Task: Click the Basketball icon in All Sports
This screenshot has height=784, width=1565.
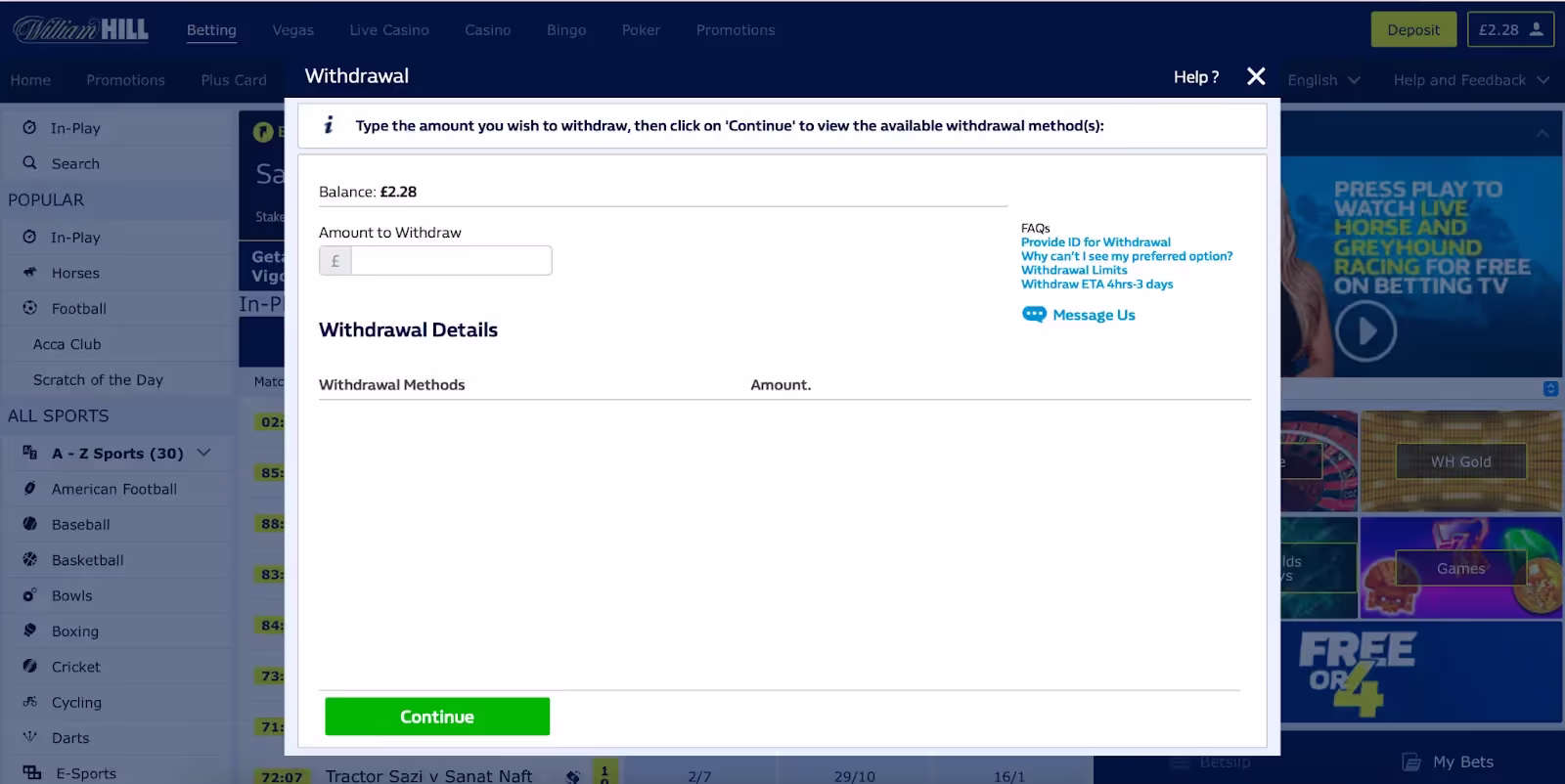Action: pyautogui.click(x=29, y=560)
